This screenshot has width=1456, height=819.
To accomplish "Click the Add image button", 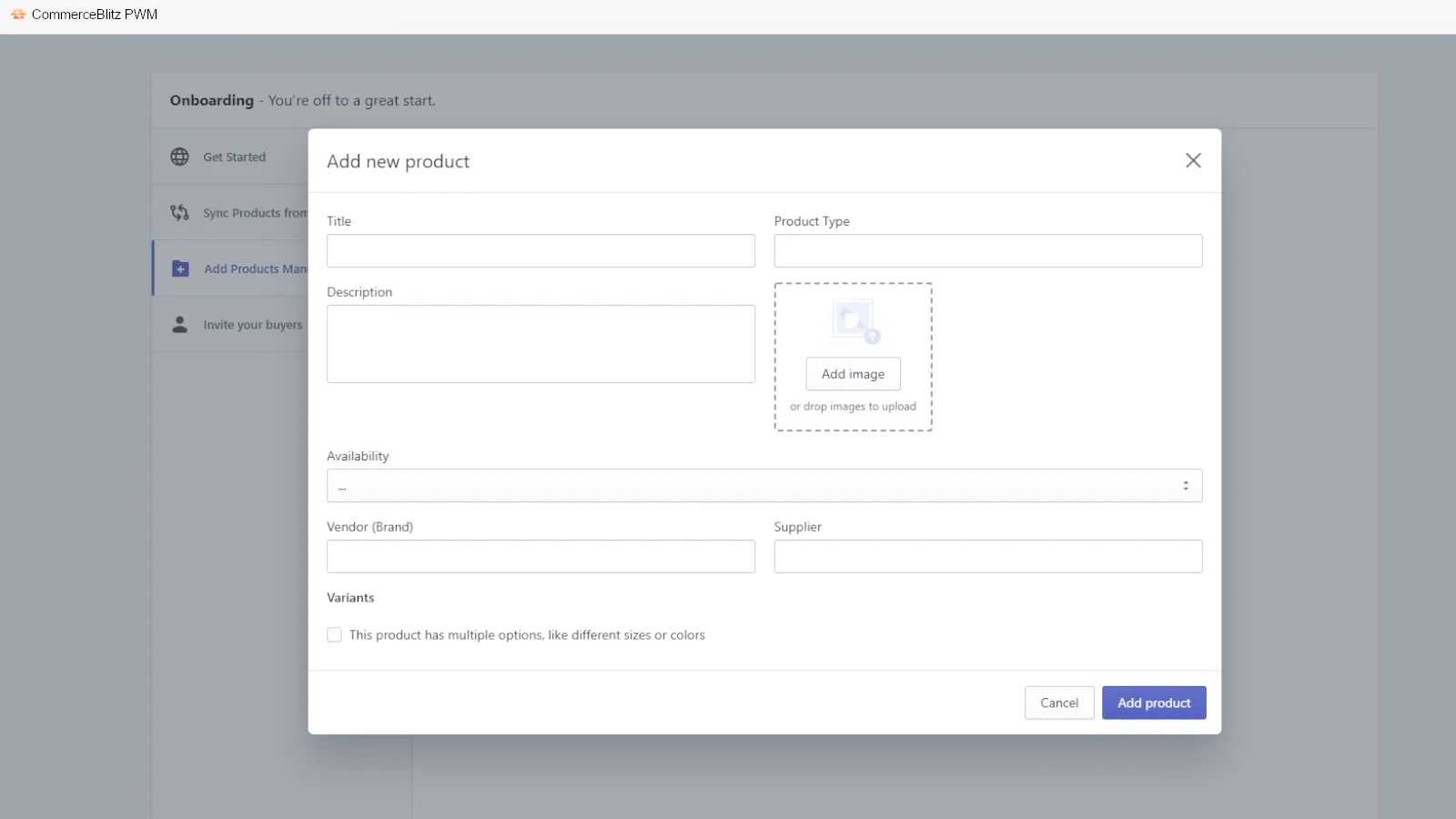I will point(853,374).
